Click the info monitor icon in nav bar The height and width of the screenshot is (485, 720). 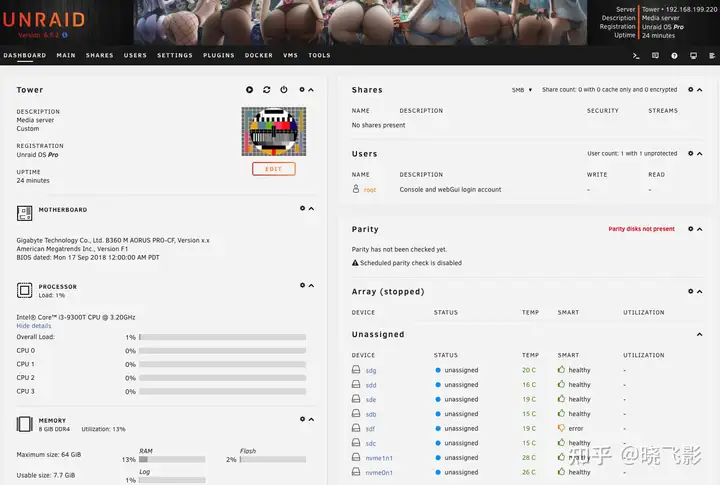click(693, 56)
